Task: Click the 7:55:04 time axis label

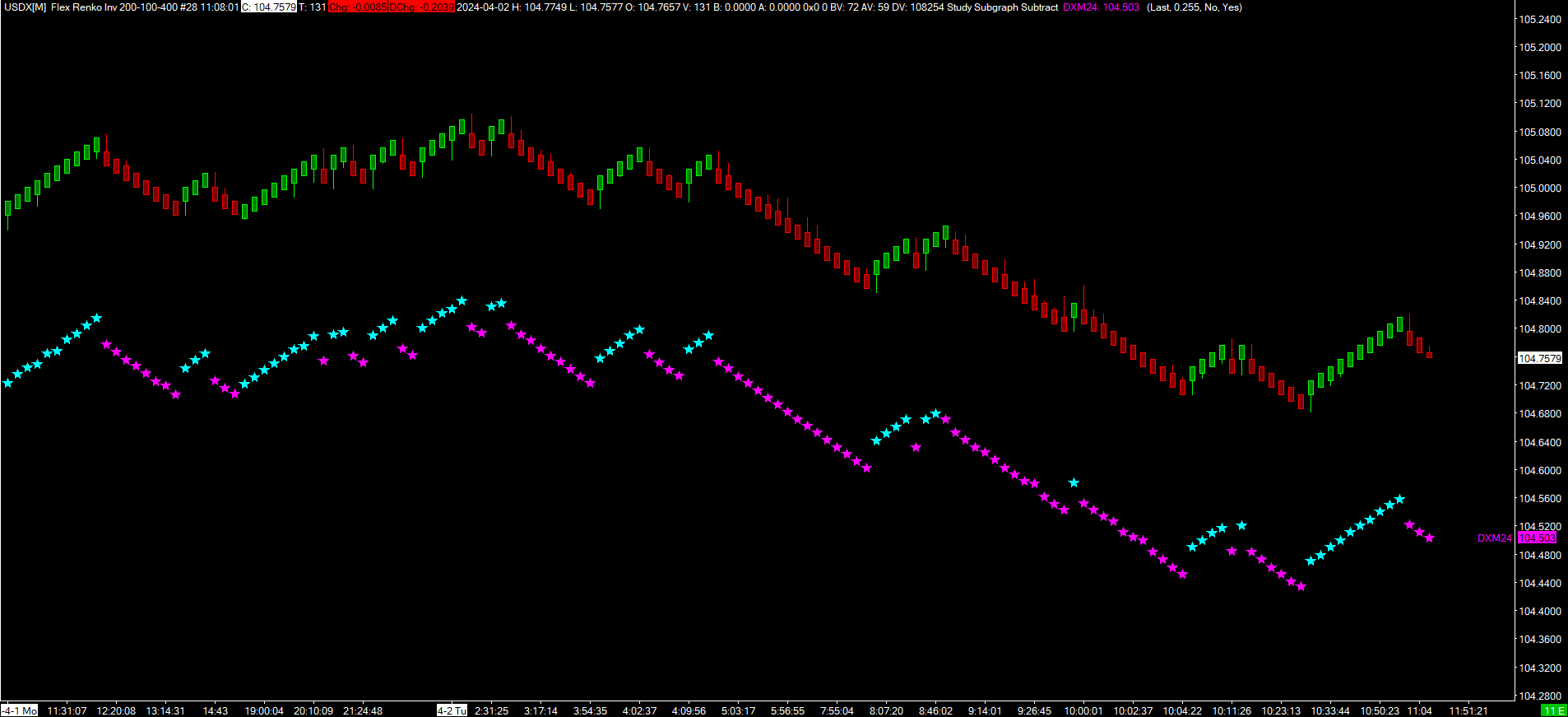Action: pyautogui.click(x=837, y=710)
